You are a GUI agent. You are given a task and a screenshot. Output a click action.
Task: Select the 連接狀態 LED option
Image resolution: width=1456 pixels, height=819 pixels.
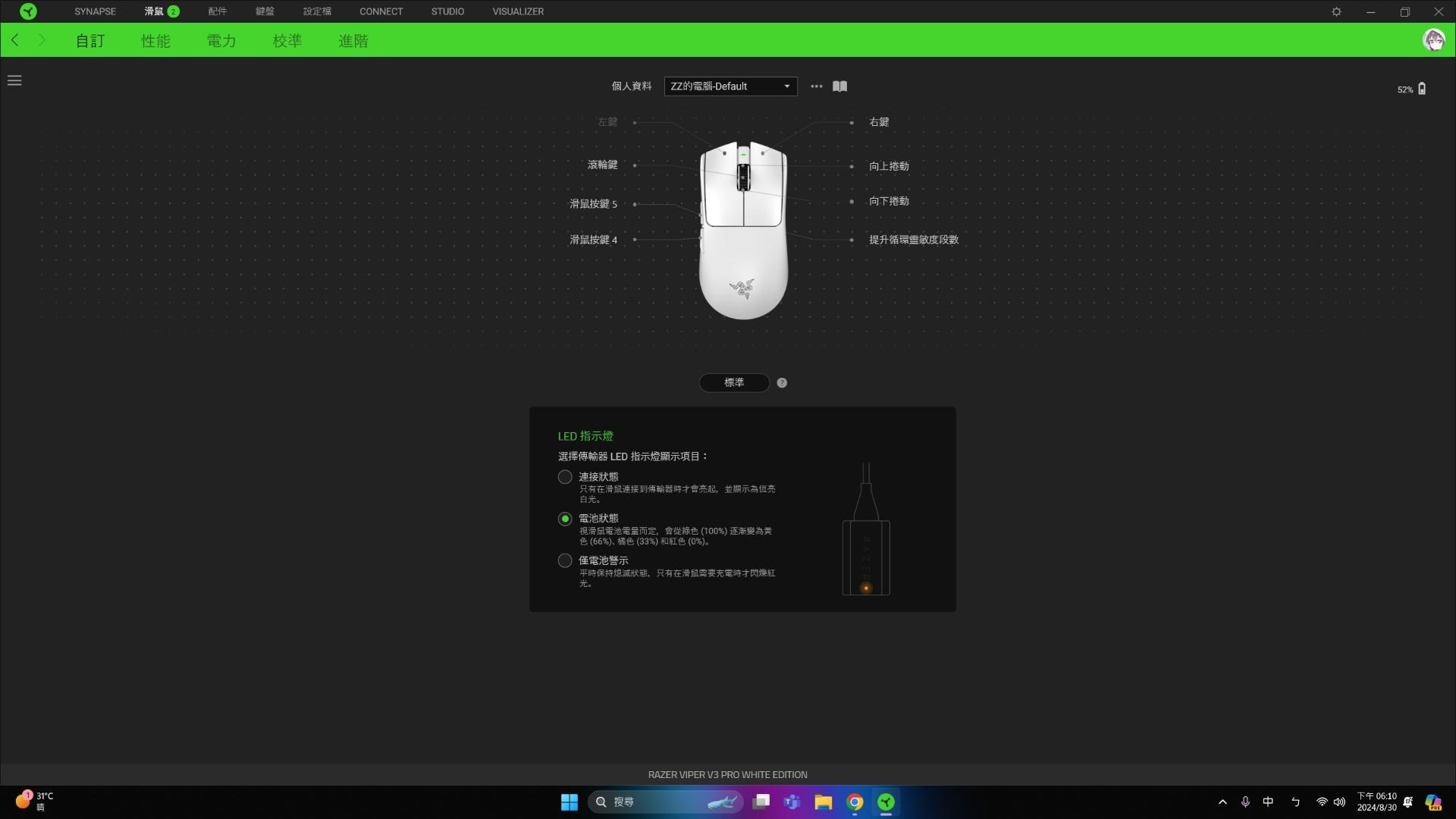pyautogui.click(x=564, y=476)
